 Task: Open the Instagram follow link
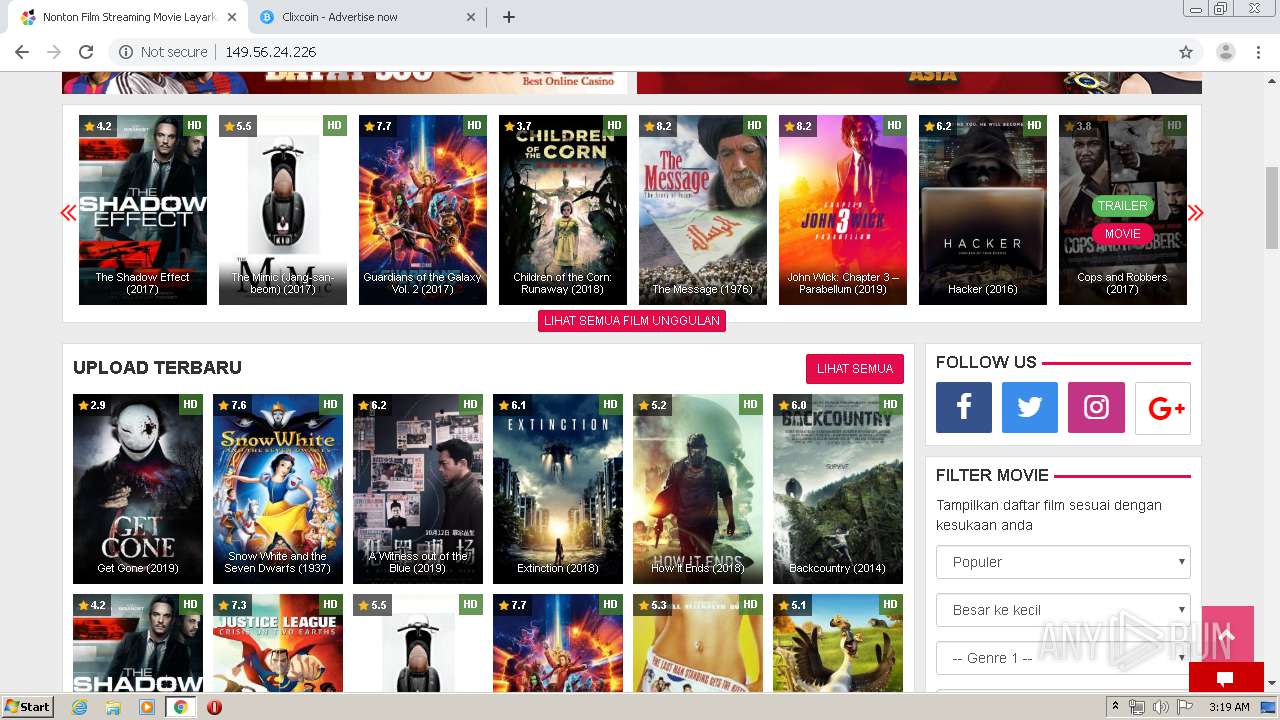click(1096, 407)
